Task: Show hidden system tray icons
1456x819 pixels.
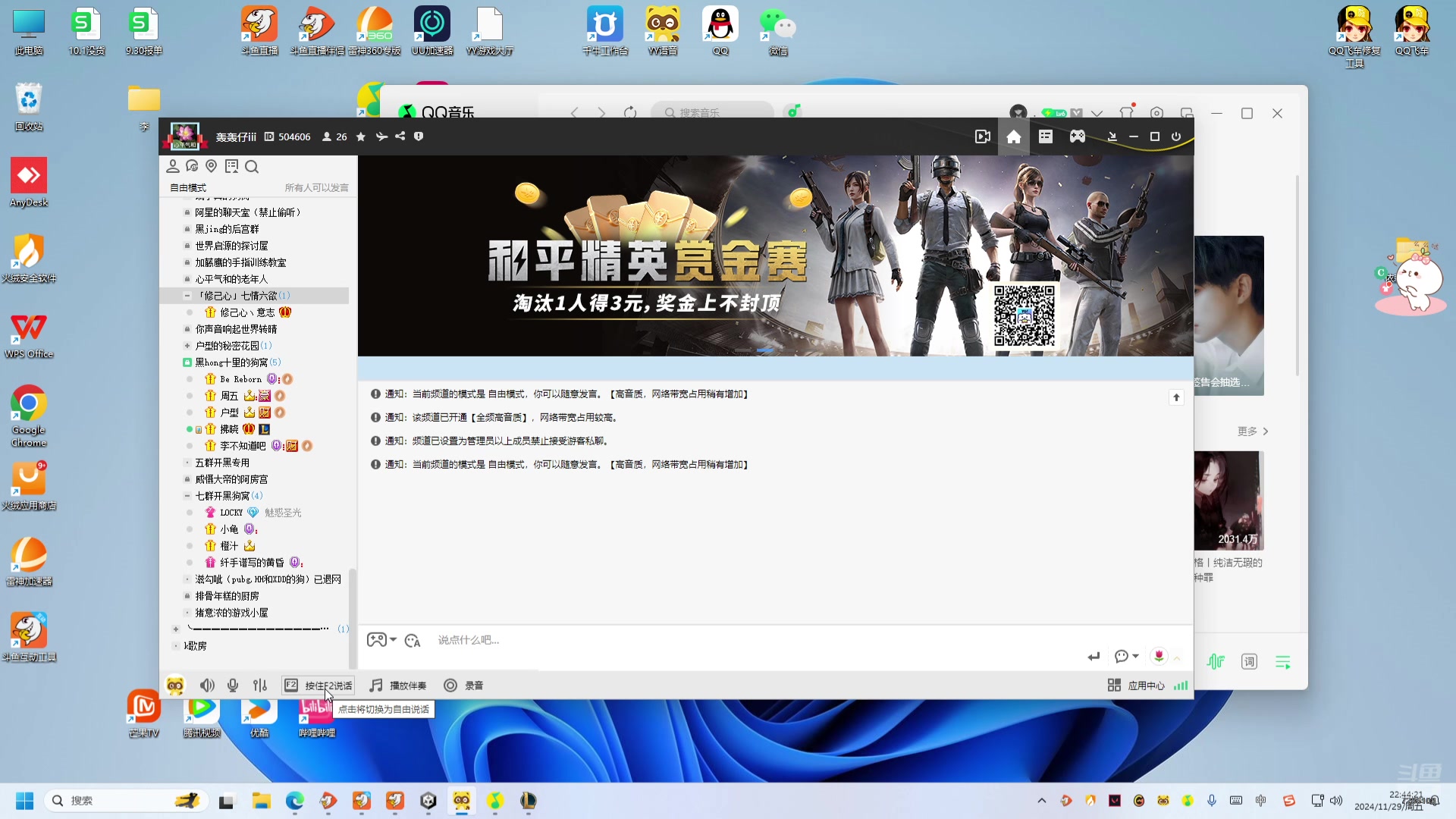Action: [x=1042, y=801]
